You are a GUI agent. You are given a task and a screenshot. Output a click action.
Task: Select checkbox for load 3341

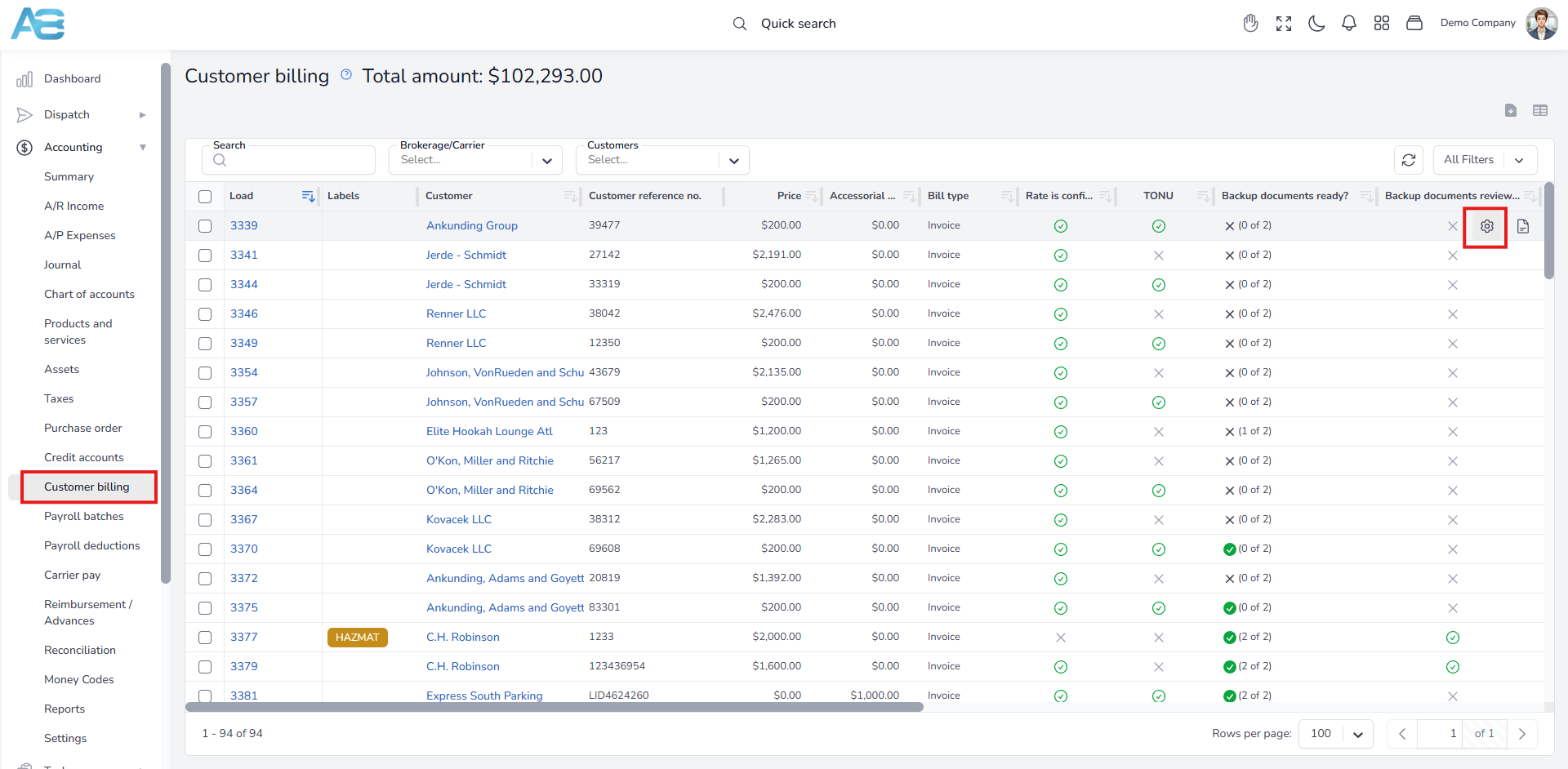point(205,256)
